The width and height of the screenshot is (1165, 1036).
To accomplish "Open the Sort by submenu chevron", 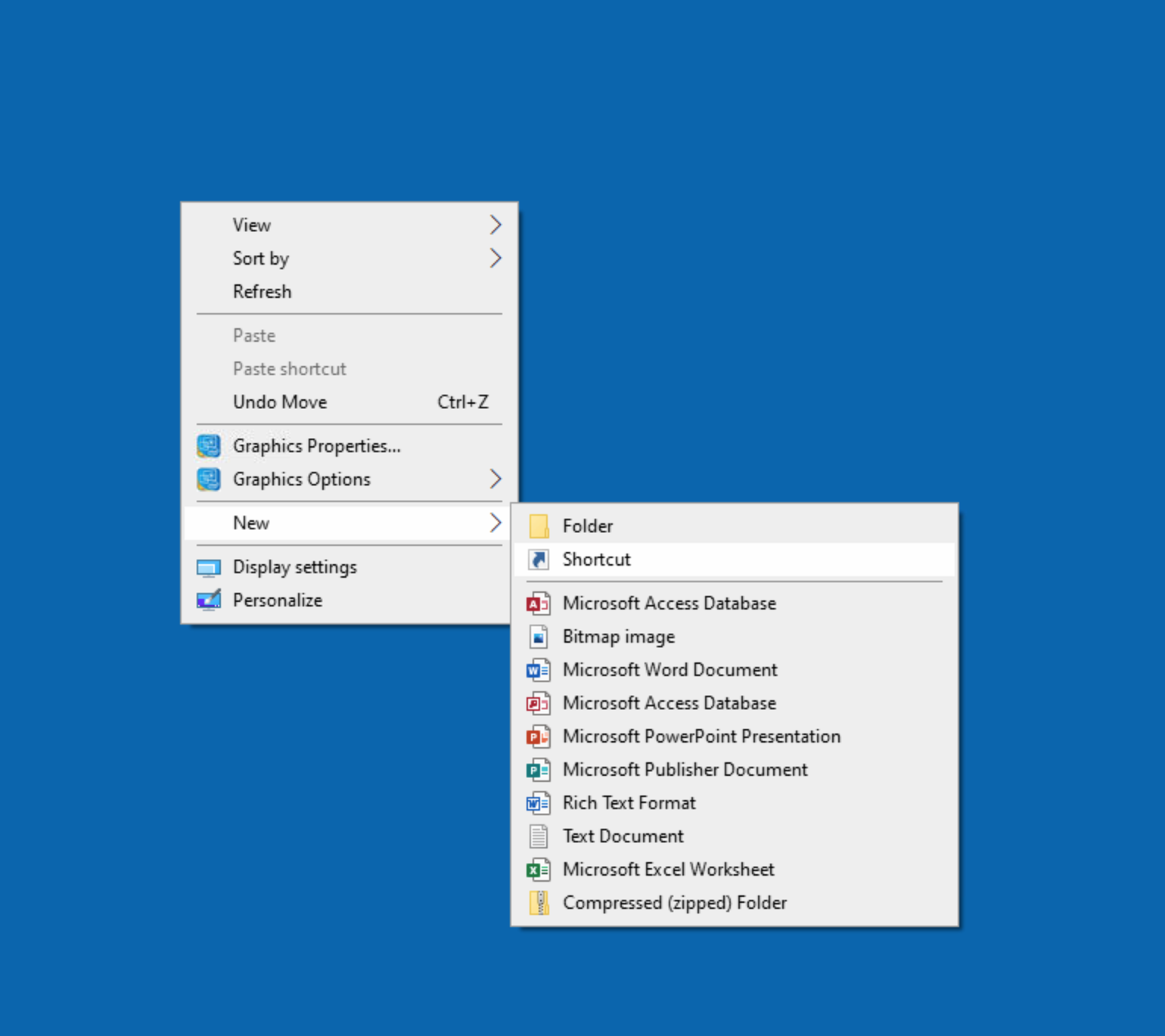I will click(x=496, y=258).
